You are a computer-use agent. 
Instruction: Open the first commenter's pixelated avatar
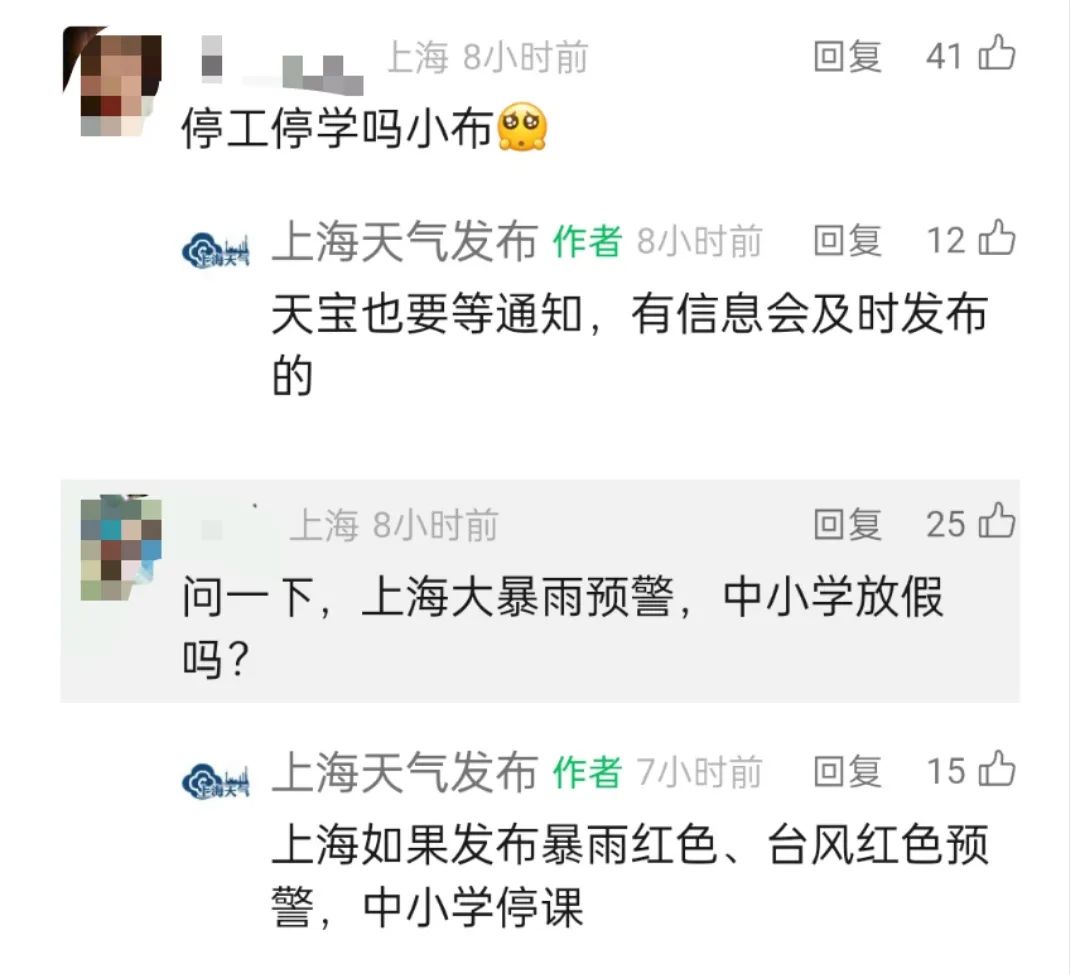(x=113, y=82)
